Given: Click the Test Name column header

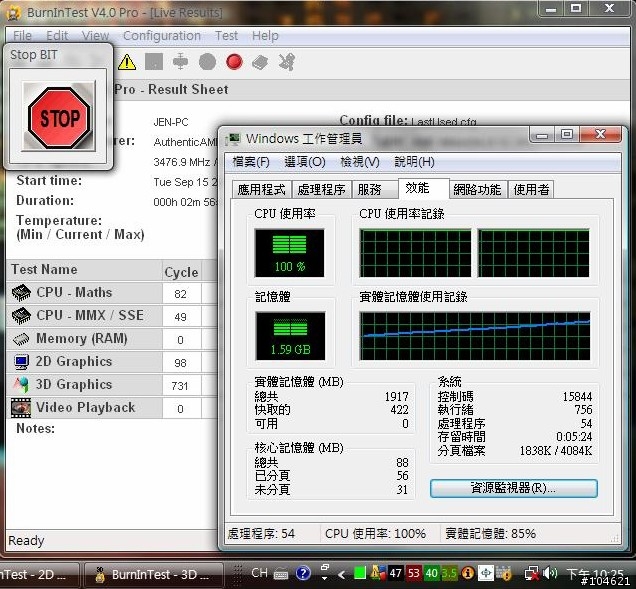Looking at the screenshot, I should (x=84, y=270).
